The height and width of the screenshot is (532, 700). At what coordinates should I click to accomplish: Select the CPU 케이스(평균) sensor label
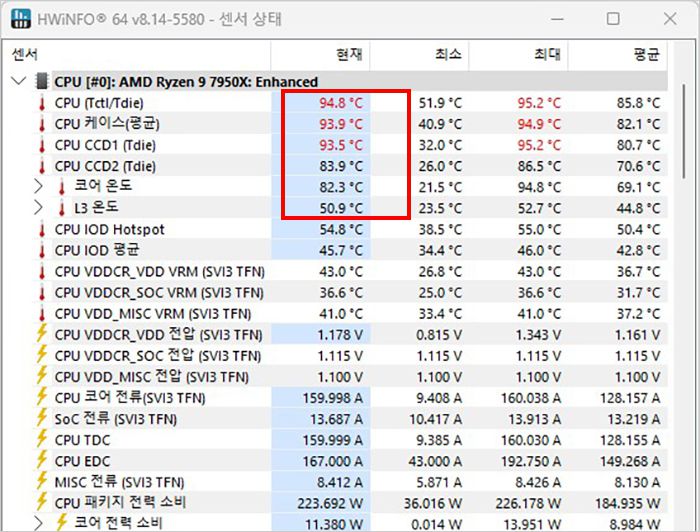(x=107, y=124)
